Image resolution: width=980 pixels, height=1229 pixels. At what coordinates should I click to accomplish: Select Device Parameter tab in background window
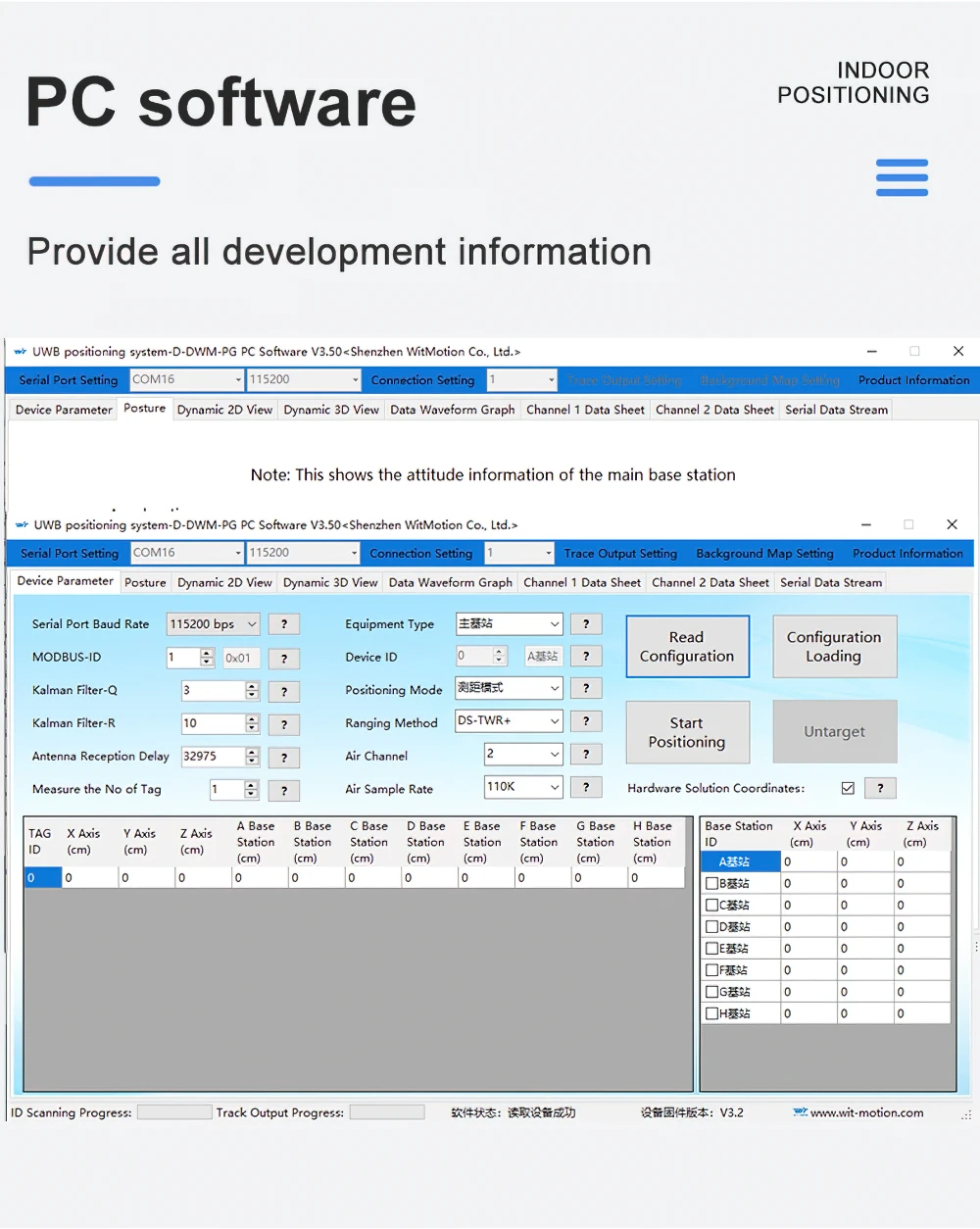coord(64,410)
